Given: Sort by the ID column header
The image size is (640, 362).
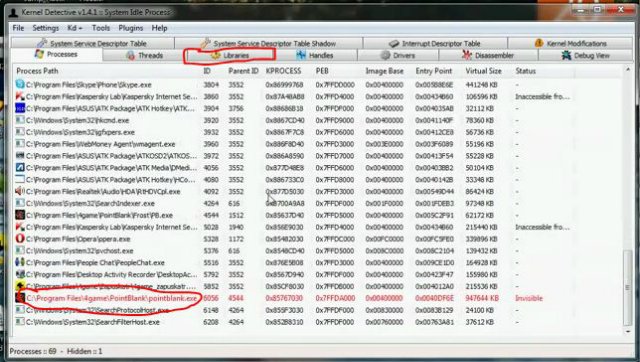Looking at the screenshot, I should click(207, 71).
